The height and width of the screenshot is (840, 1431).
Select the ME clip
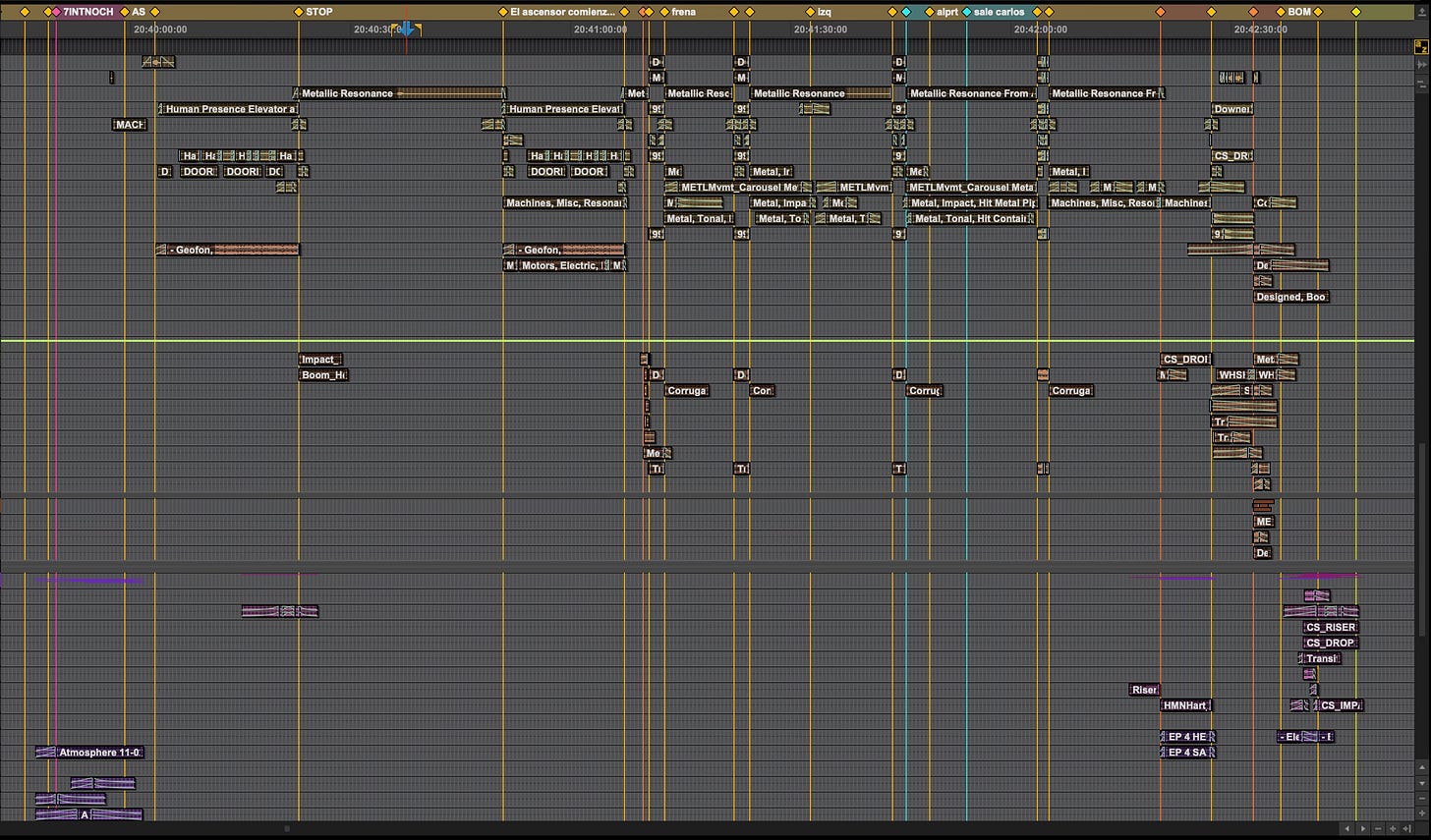click(1264, 522)
